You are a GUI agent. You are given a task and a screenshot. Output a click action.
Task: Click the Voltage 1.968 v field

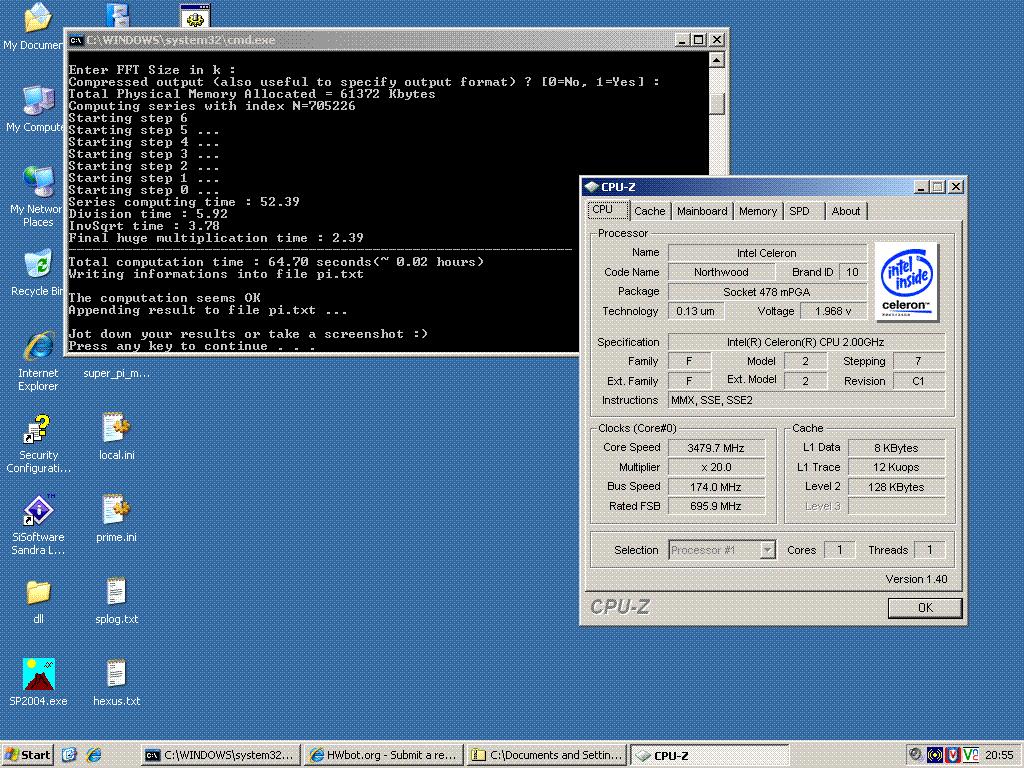tap(833, 312)
